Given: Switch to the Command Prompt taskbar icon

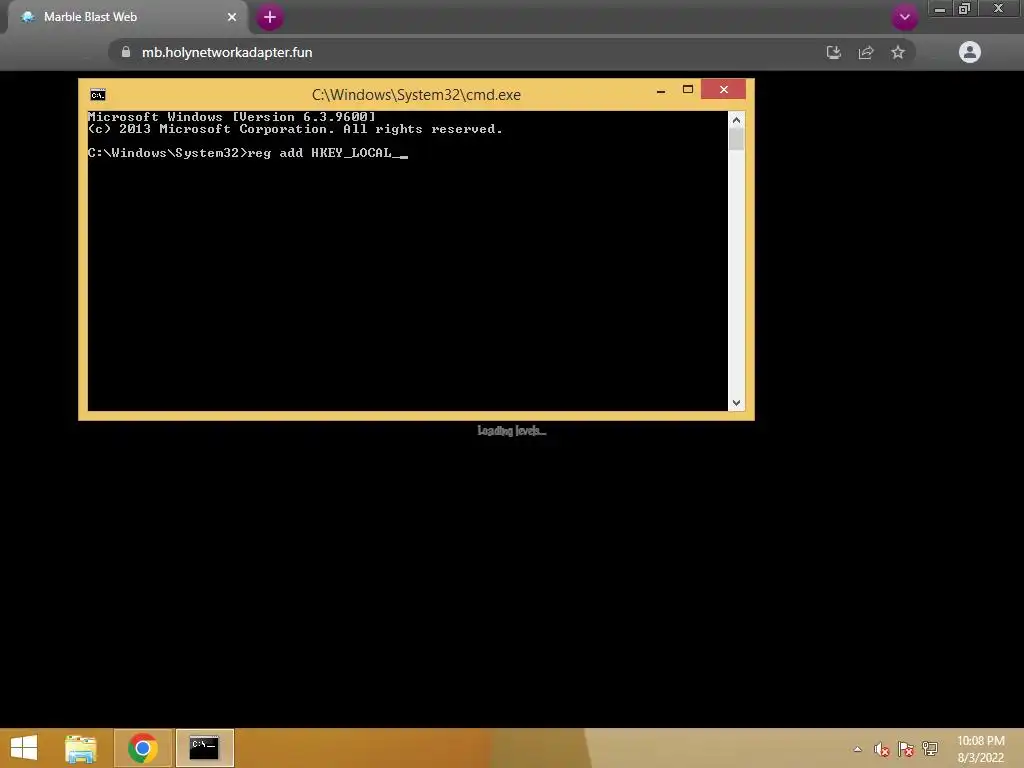Looking at the screenshot, I should click(204, 748).
